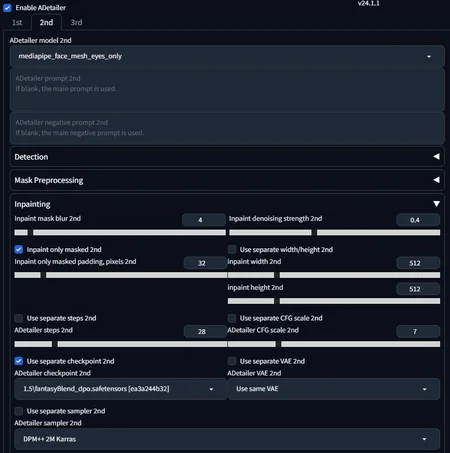Image resolution: width=450 pixels, height=453 pixels.
Task: Open ADetailer sampler 2nd dropdown arrow
Action: pos(424,439)
